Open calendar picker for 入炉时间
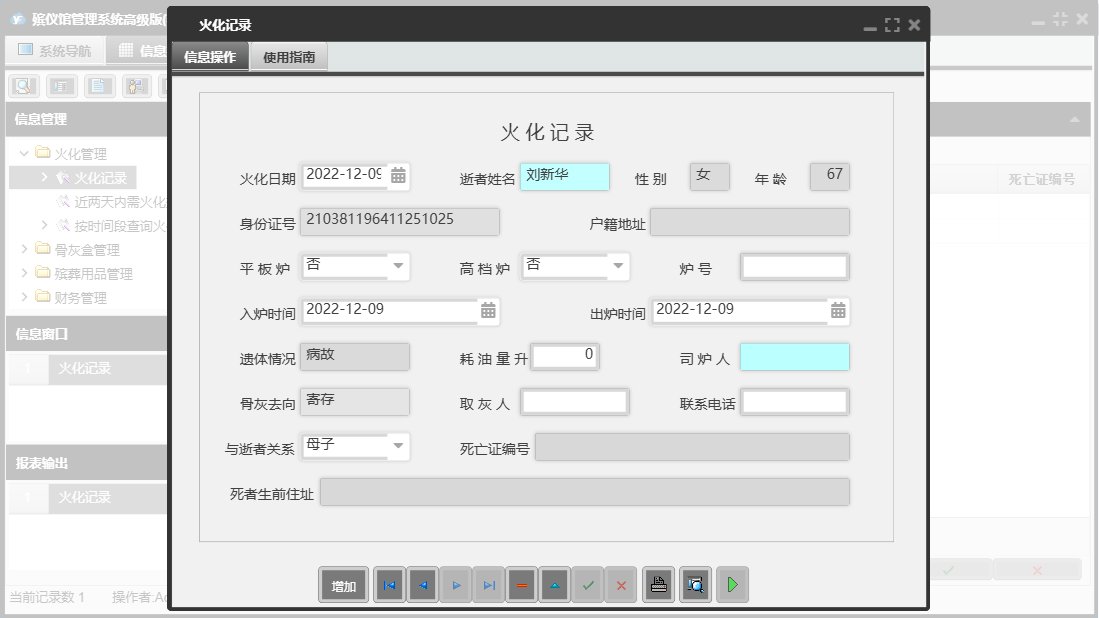The image size is (1099, 618). (x=488, y=311)
